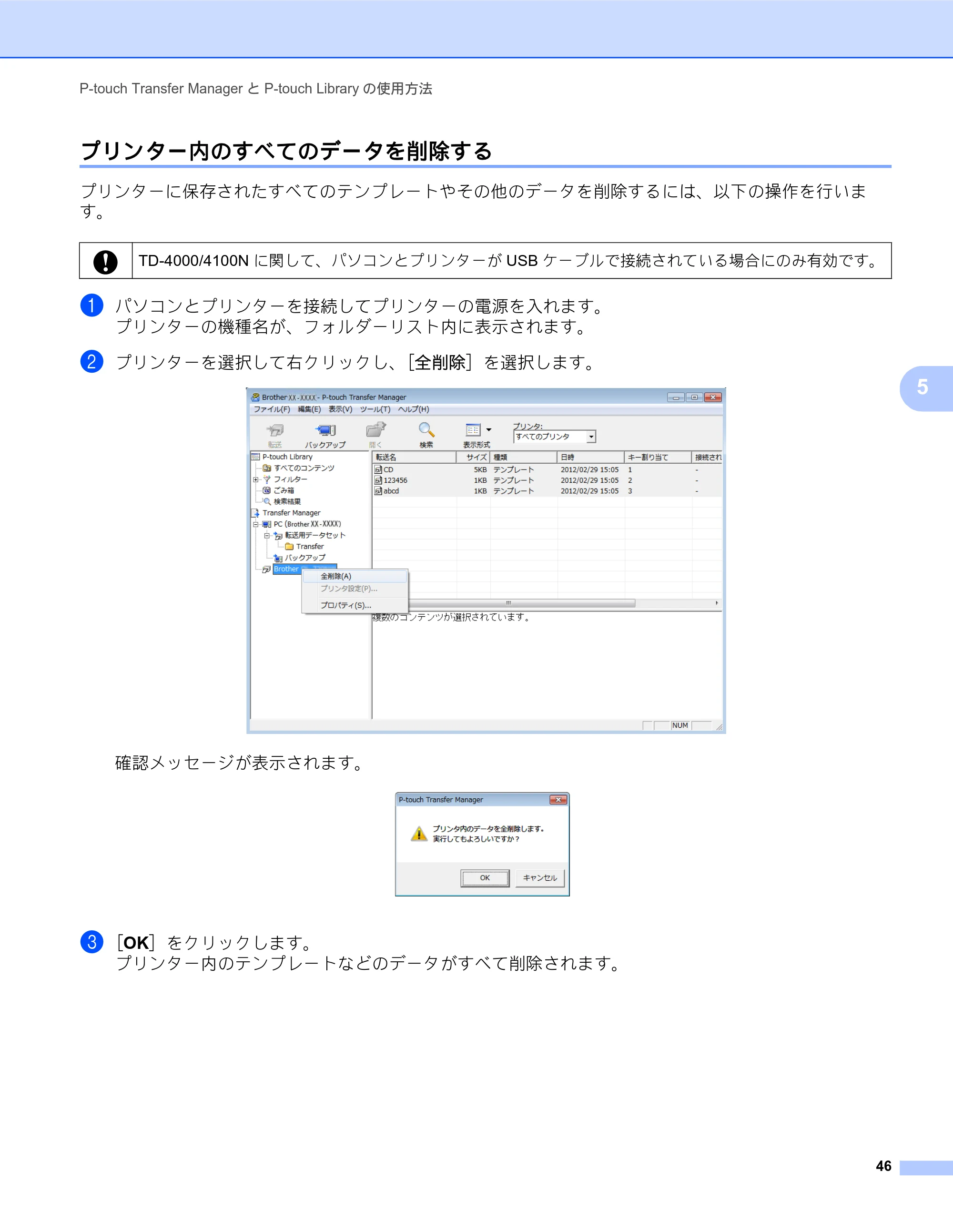Choose 全削除(A) from the context menu
953x1232 pixels.
click(355, 576)
